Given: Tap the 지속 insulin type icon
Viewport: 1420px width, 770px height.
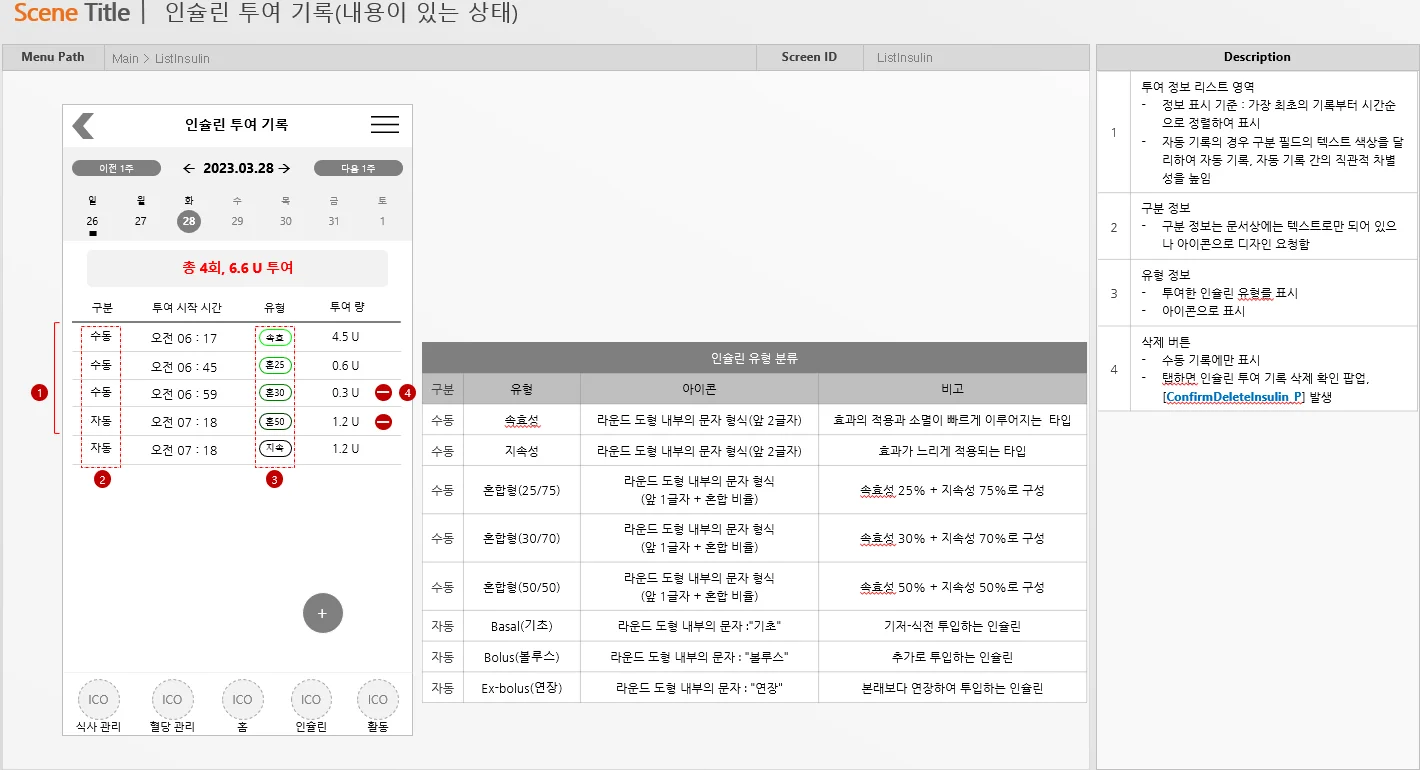Looking at the screenshot, I should [x=275, y=449].
